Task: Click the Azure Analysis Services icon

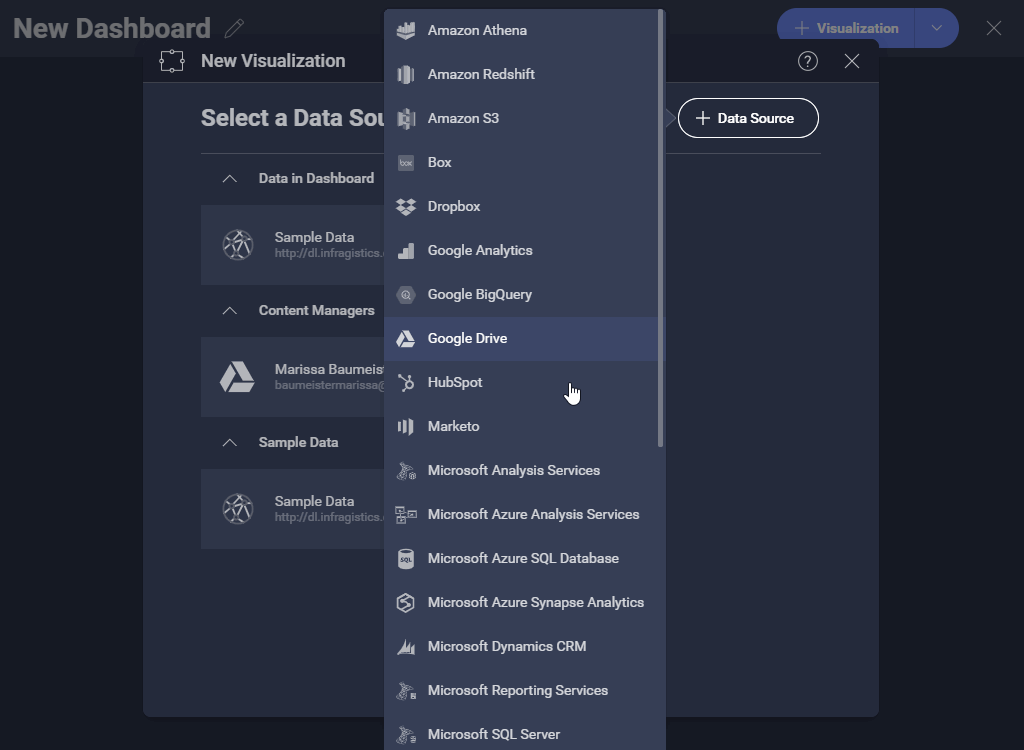Action: tap(406, 515)
